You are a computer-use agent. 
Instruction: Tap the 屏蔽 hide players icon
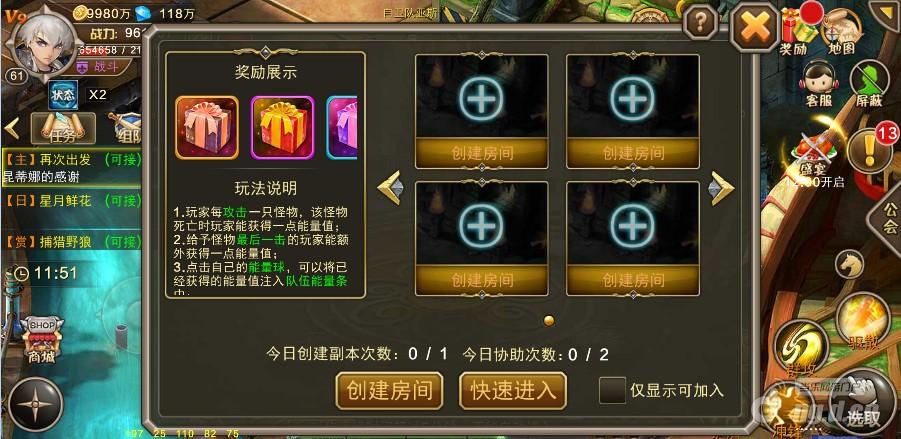pos(868,83)
